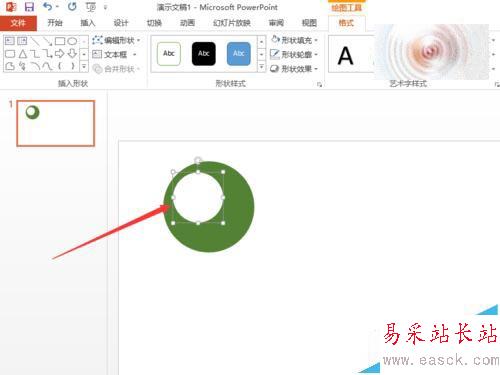Viewport: 500px width, 375px height.
Task: Choose the oval shape
Action: tap(72, 41)
